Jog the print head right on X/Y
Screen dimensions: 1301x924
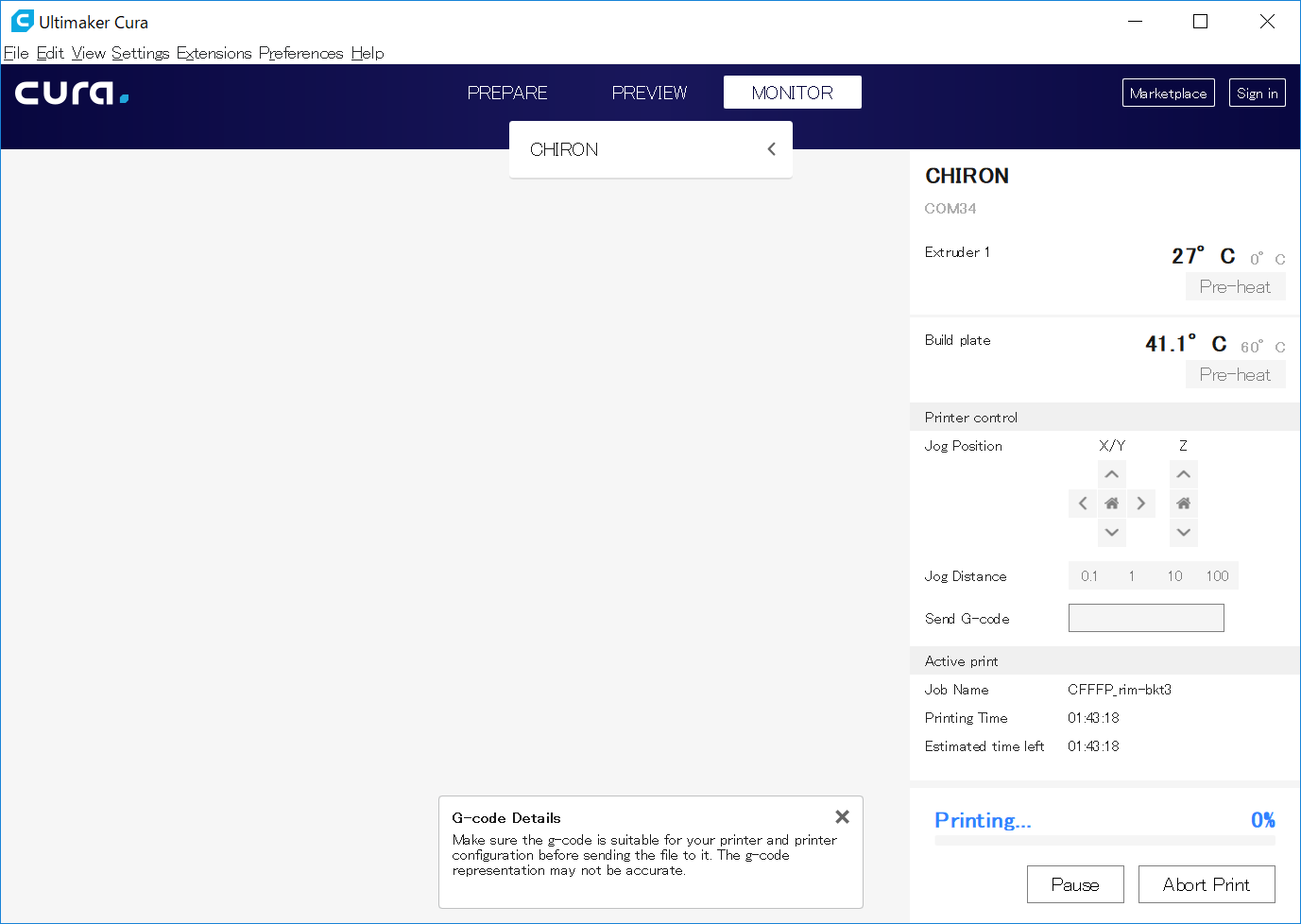[1141, 504]
